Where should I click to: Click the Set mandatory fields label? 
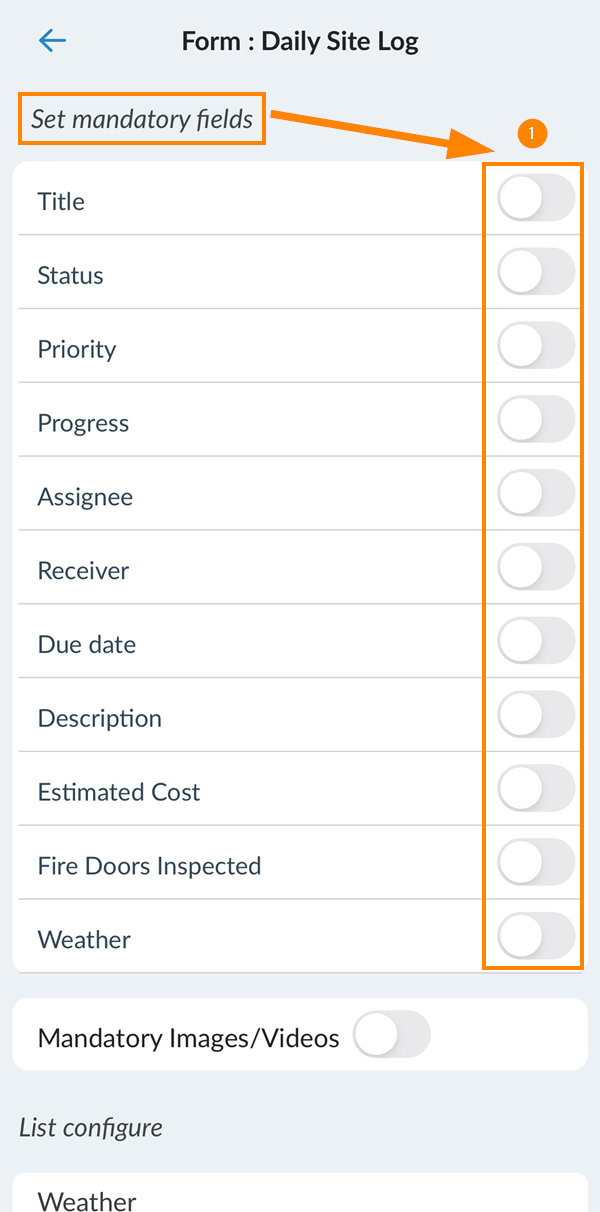tap(142, 119)
